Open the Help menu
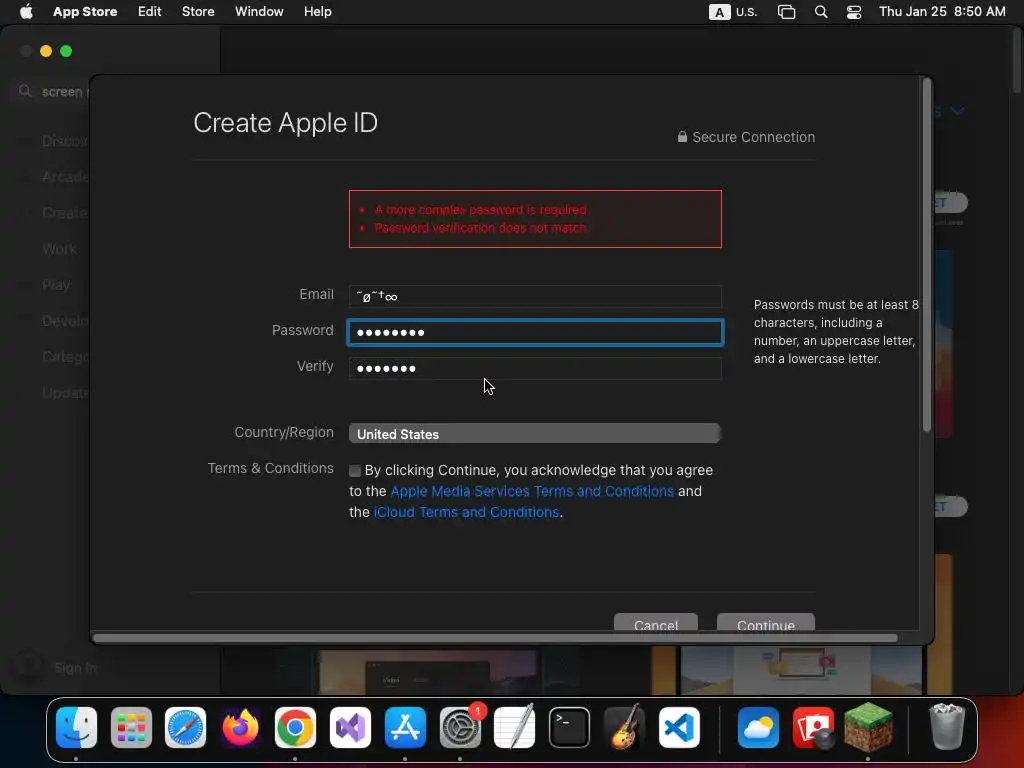 317,12
